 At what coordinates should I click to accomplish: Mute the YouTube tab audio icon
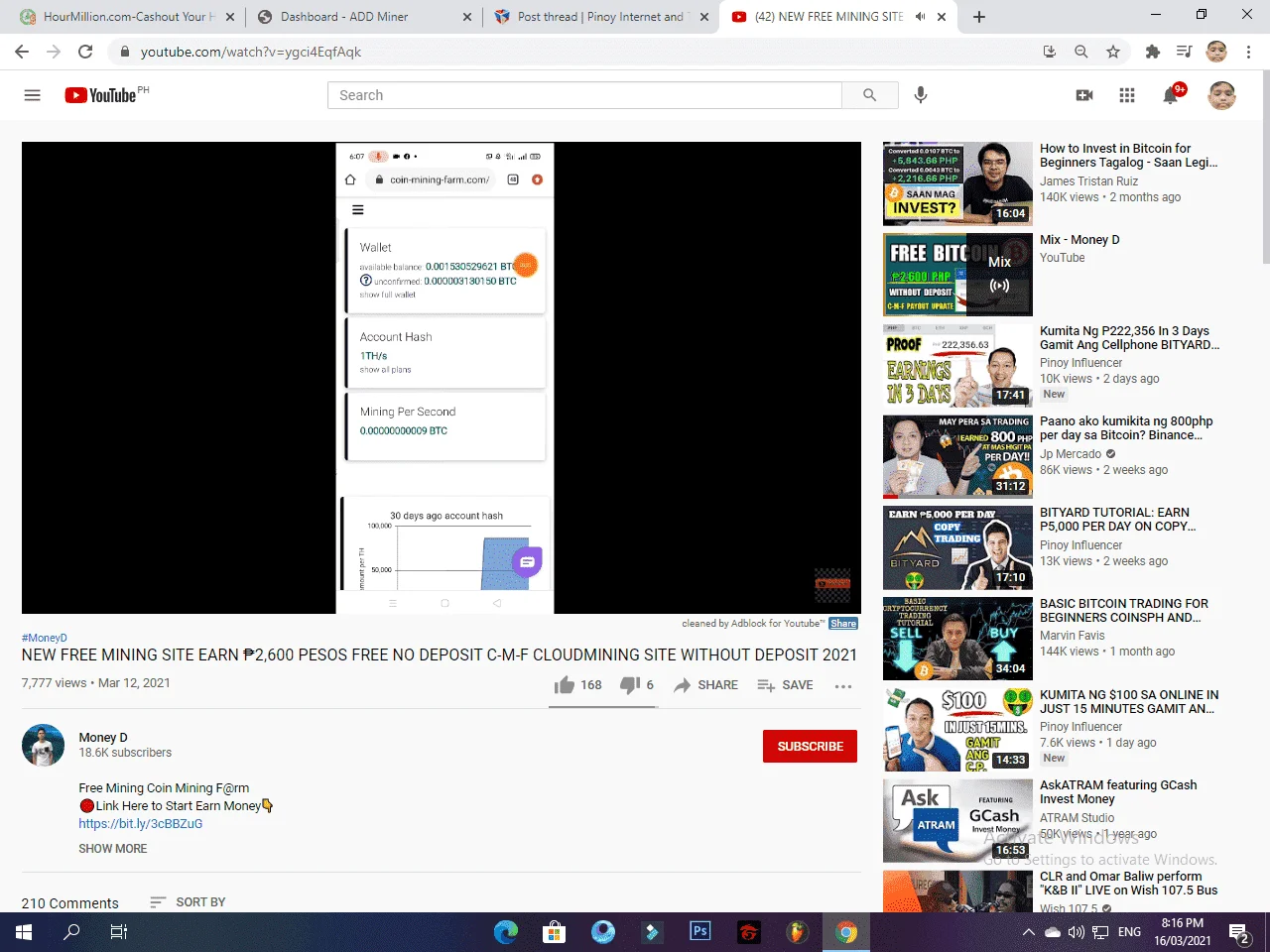coord(920,17)
